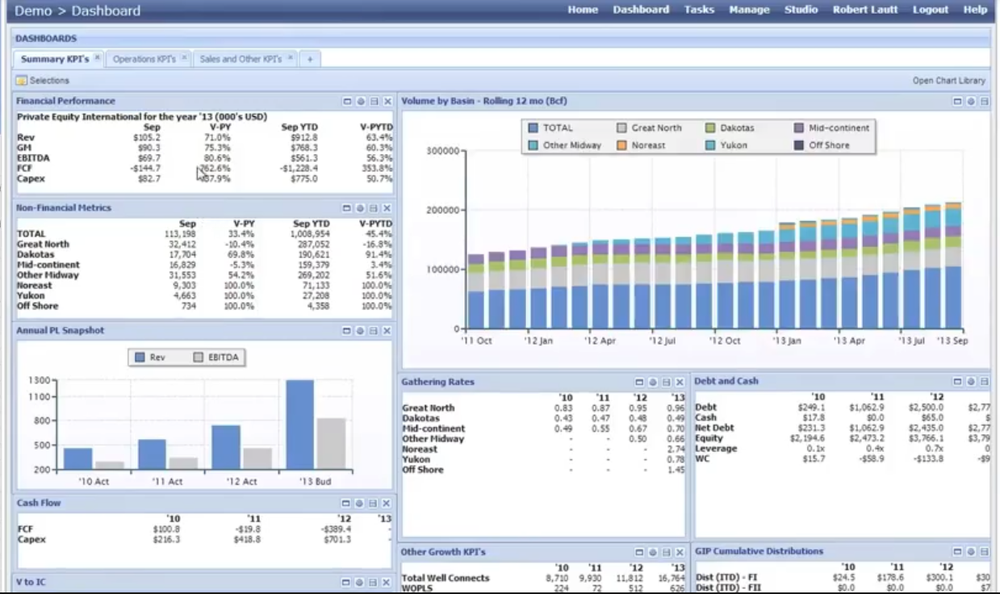
Task: Click the plus tab to add a dashboard
Action: click(310, 58)
